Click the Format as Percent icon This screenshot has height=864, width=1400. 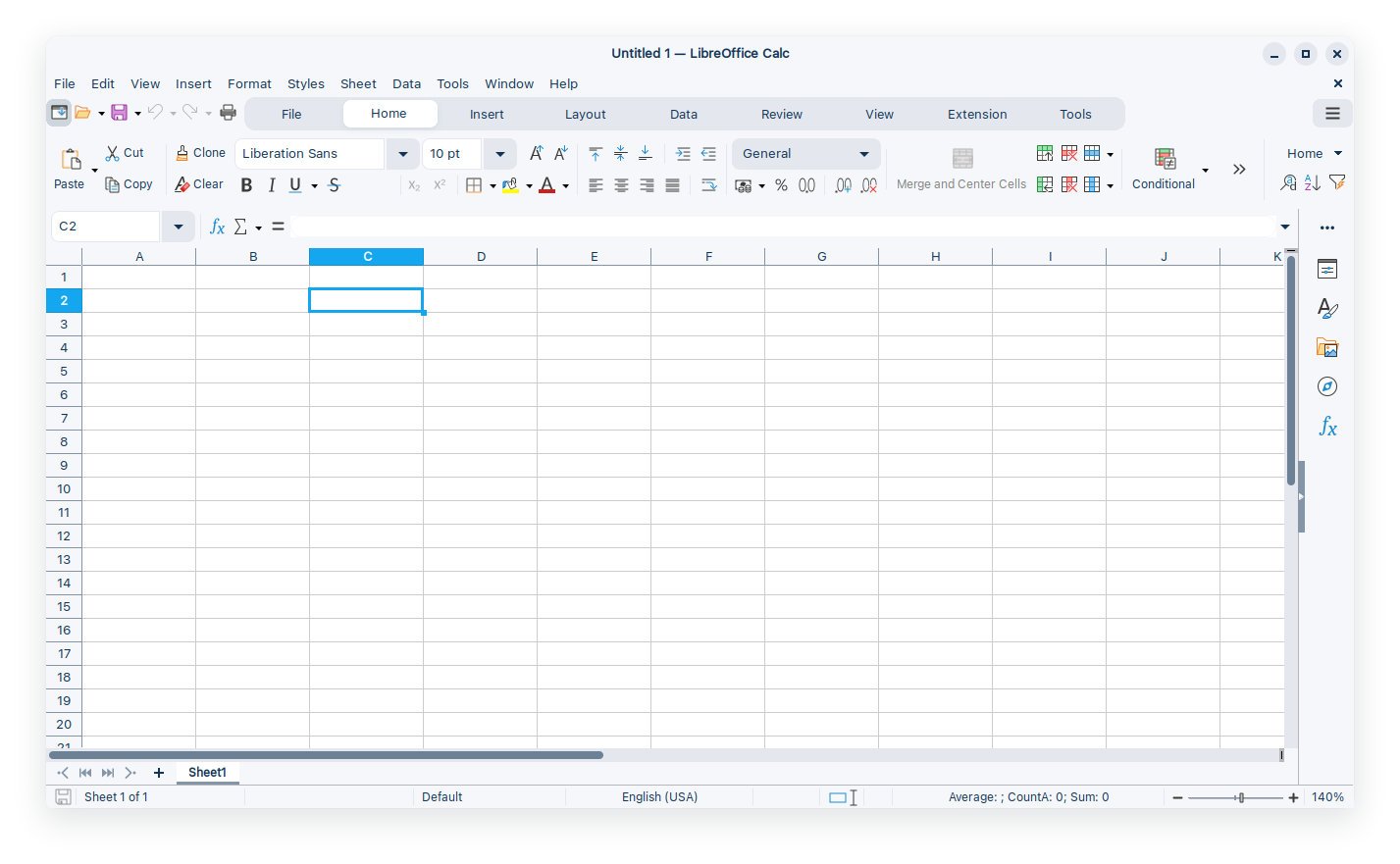[781, 185]
